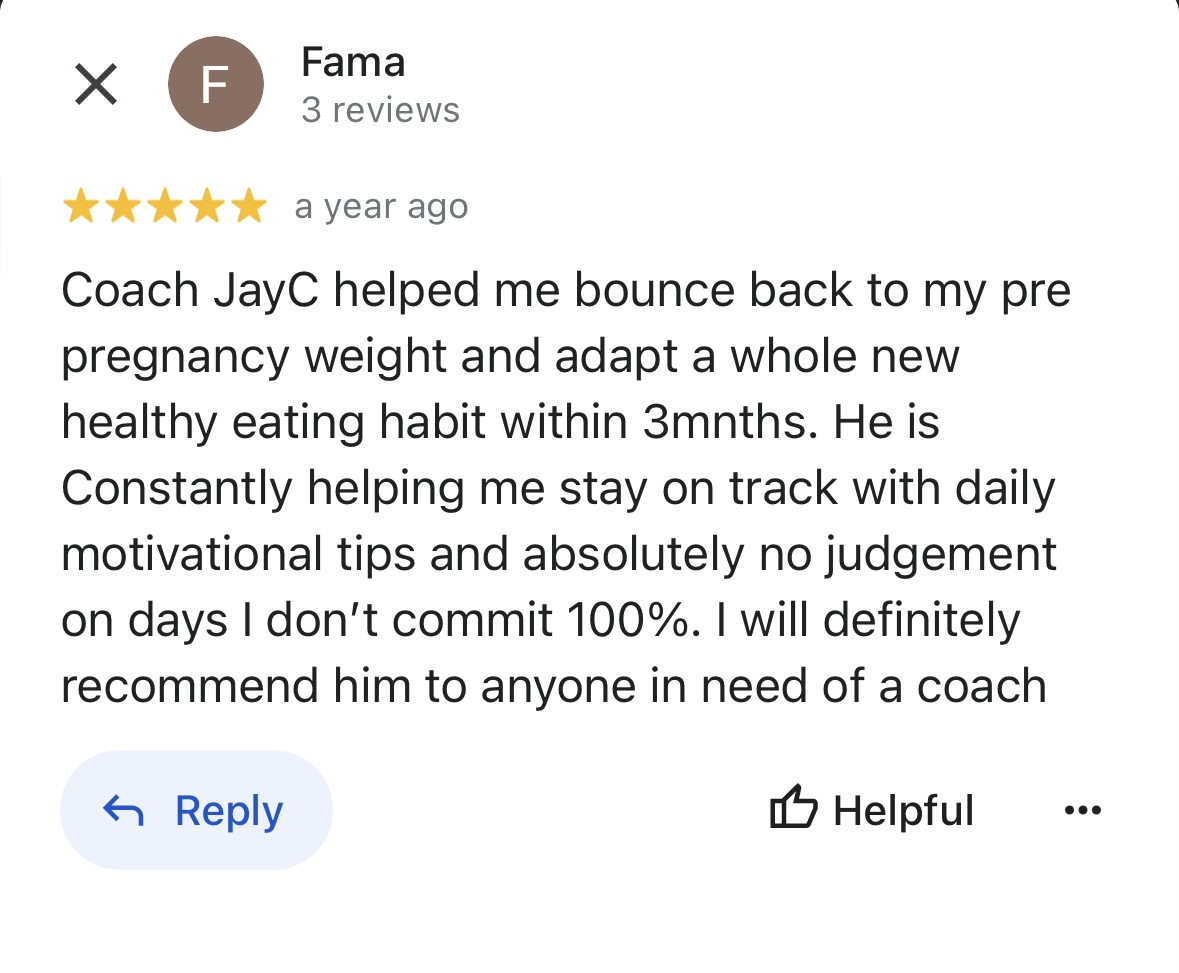This screenshot has width=1179, height=973.
Task: Click '100%' in the review text
Action: point(628,620)
